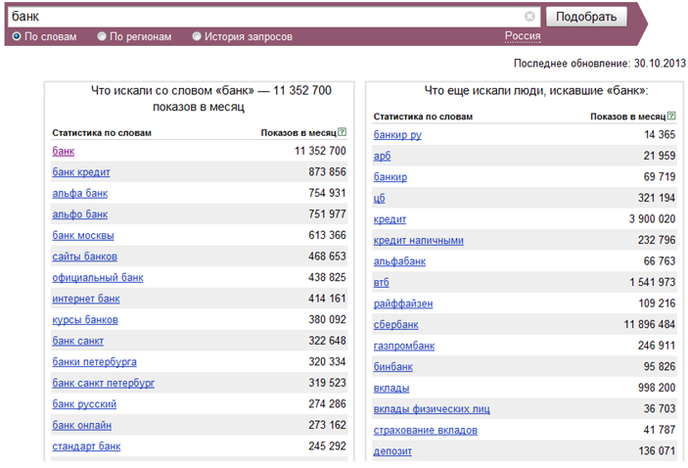Open the 'кредит наличными' related link
Image resolution: width=688 pixels, height=468 pixels.
(x=419, y=240)
